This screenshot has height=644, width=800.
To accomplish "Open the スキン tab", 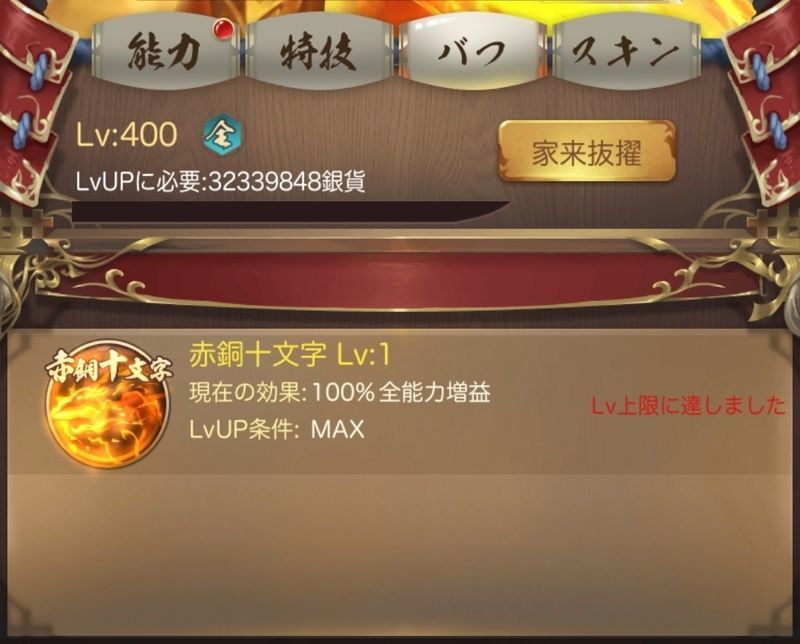I will point(626,52).
